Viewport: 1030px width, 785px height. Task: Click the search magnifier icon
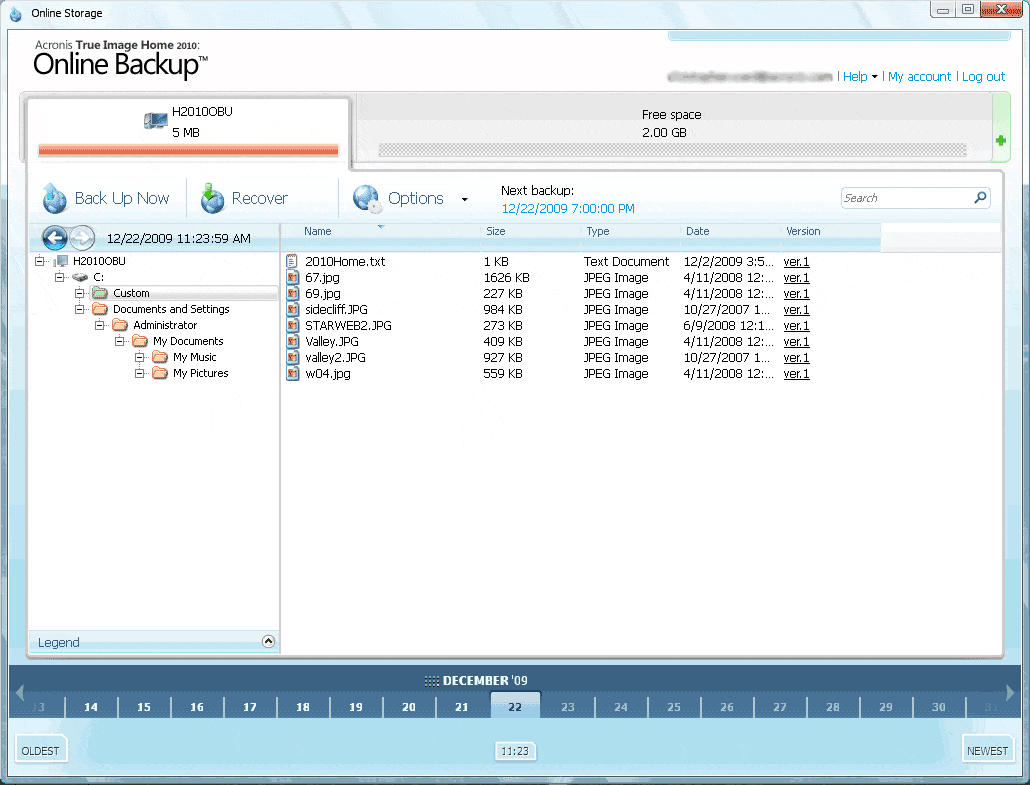980,197
